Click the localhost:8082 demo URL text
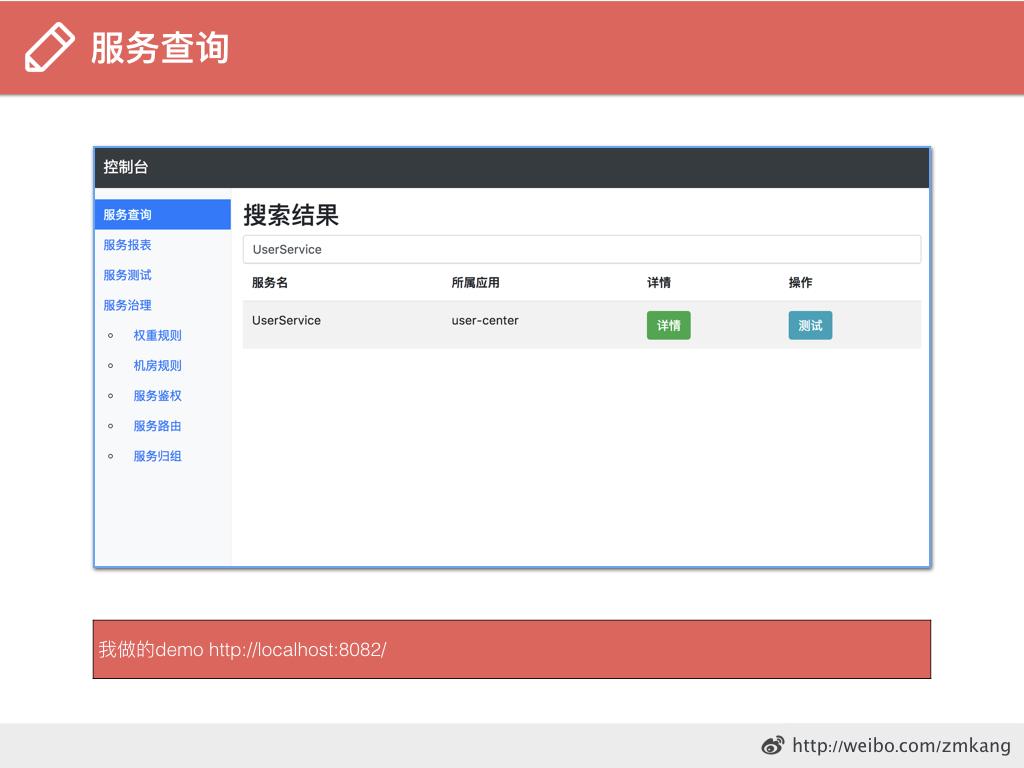Image resolution: width=1024 pixels, height=768 pixels. point(297,650)
